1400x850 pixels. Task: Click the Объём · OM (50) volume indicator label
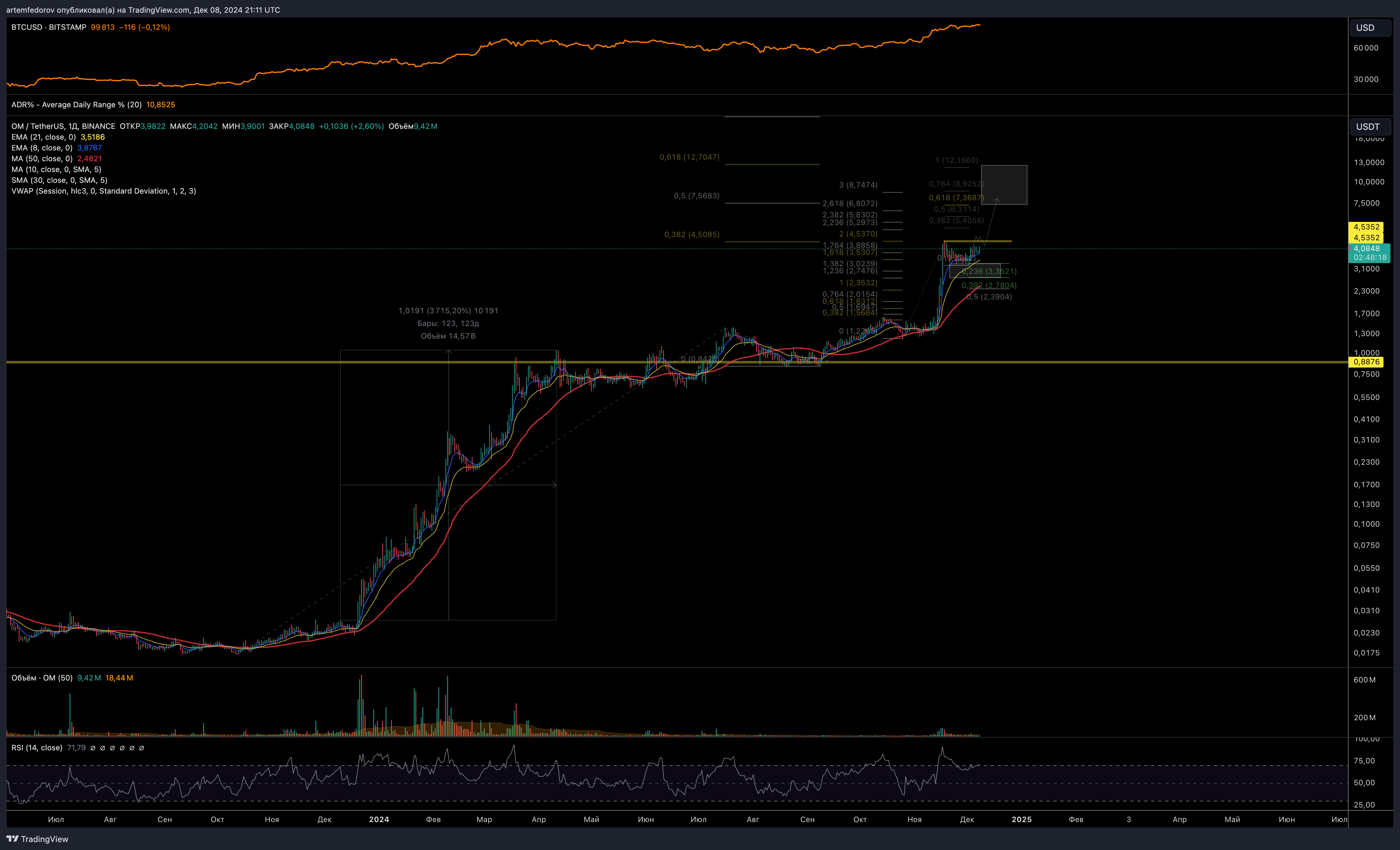point(42,678)
